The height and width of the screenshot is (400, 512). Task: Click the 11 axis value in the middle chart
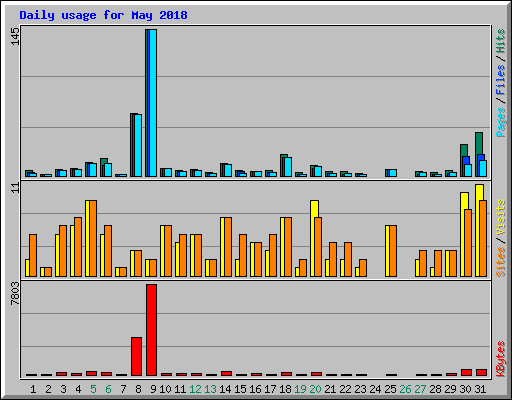click(15, 188)
